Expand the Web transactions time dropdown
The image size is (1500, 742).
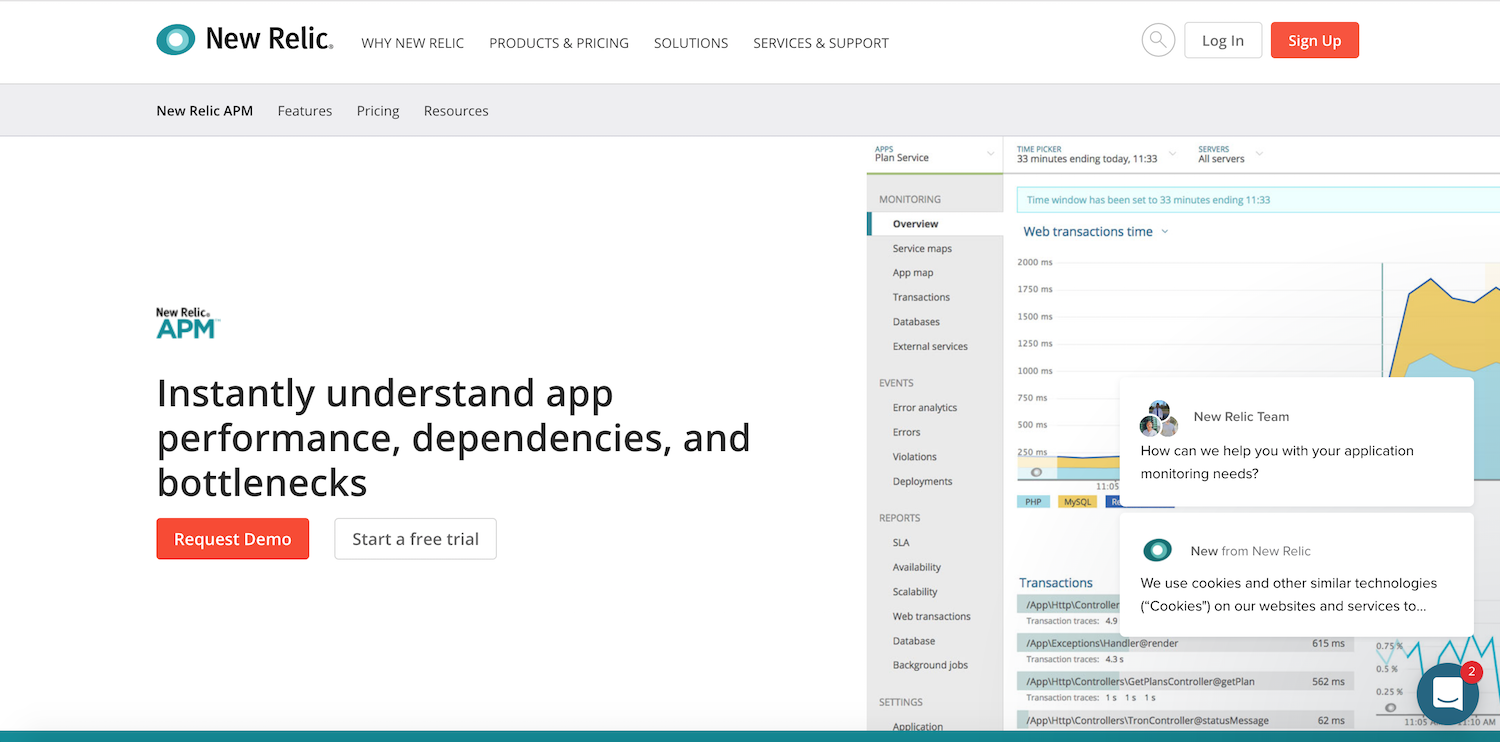click(x=1096, y=232)
